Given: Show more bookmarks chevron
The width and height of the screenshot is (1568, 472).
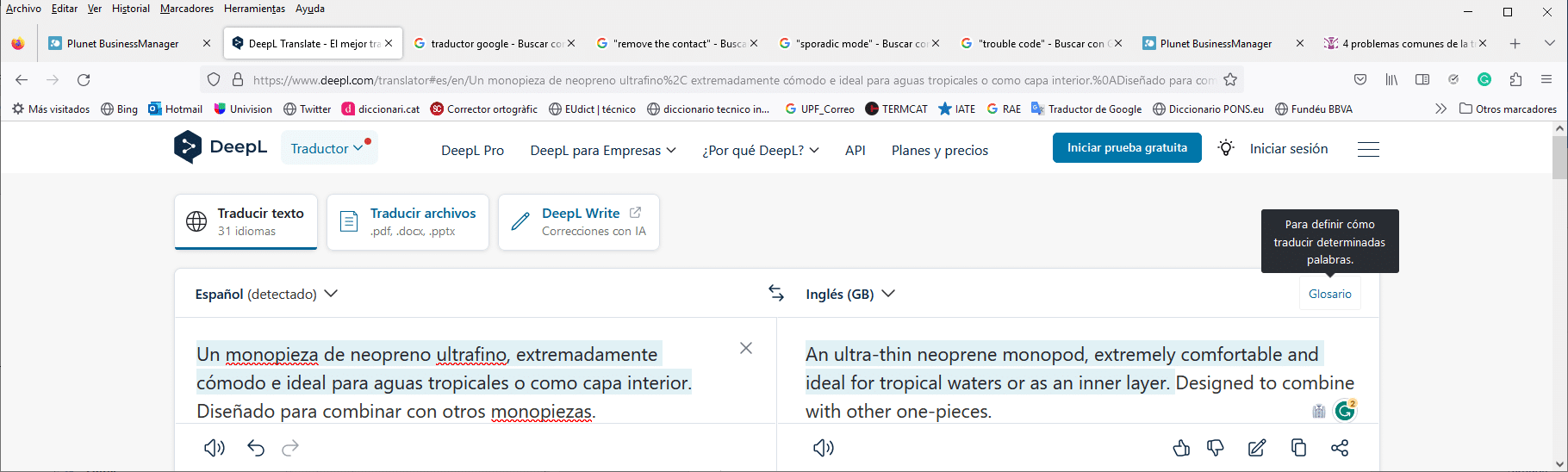Looking at the screenshot, I should 1440,109.
